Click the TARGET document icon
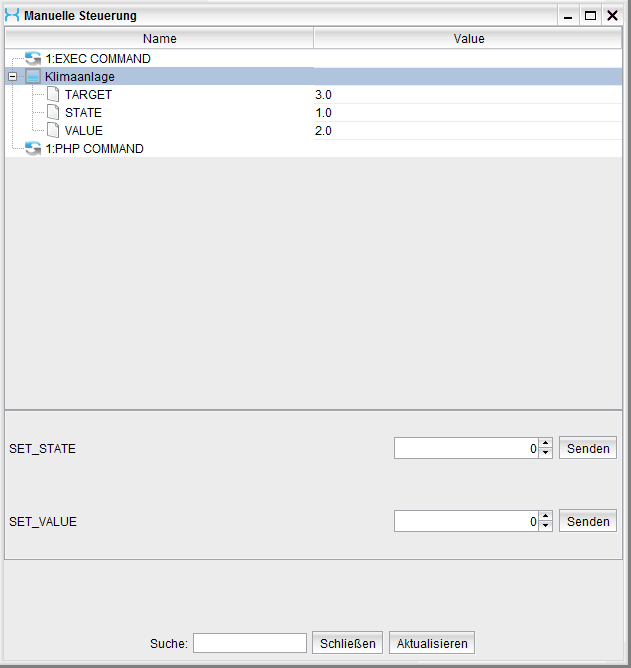 tap(53, 95)
